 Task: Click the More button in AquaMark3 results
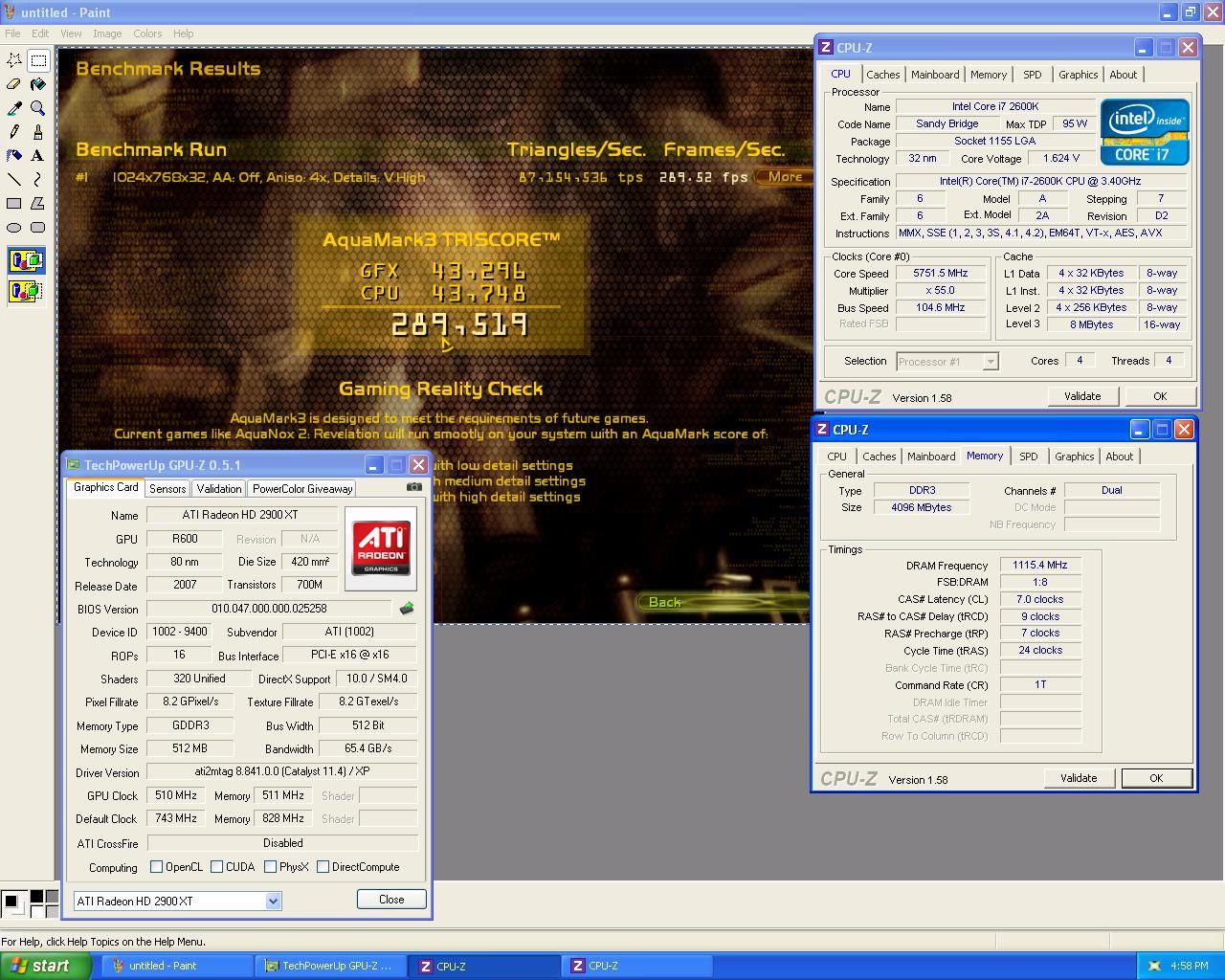(x=784, y=176)
